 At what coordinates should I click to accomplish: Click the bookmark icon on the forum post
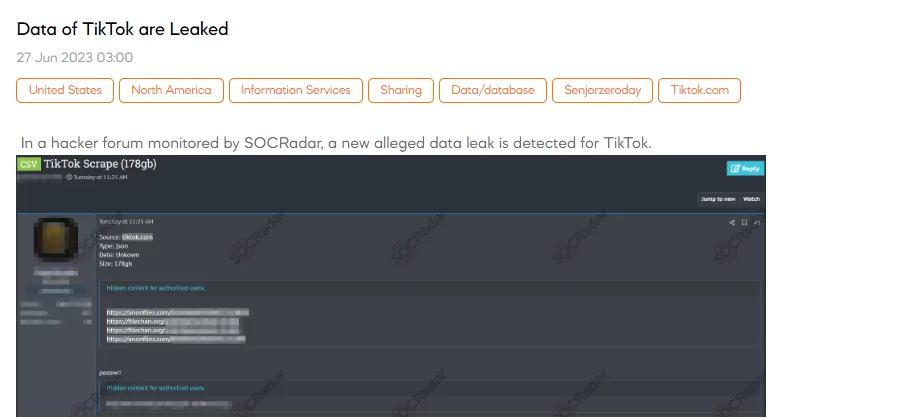(x=745, y=223)
